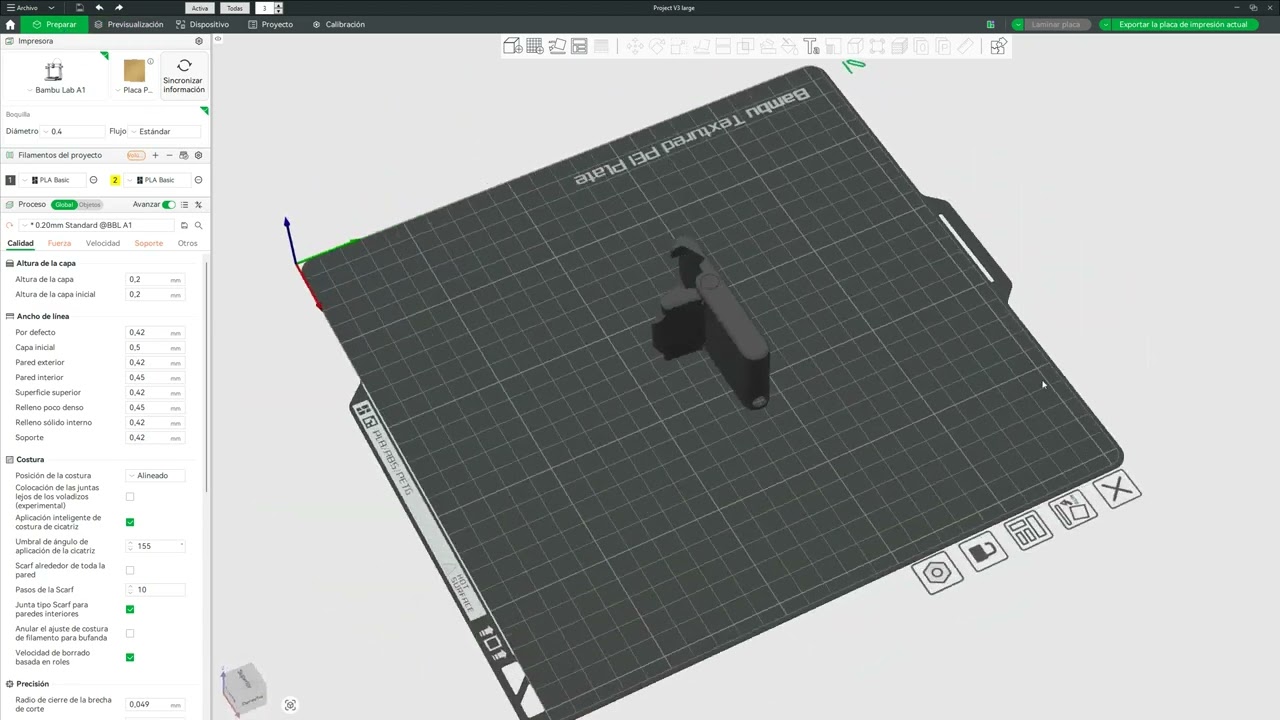Select the Color painting bucket tool
This screenshot has width=1280, height=720.
789,46
